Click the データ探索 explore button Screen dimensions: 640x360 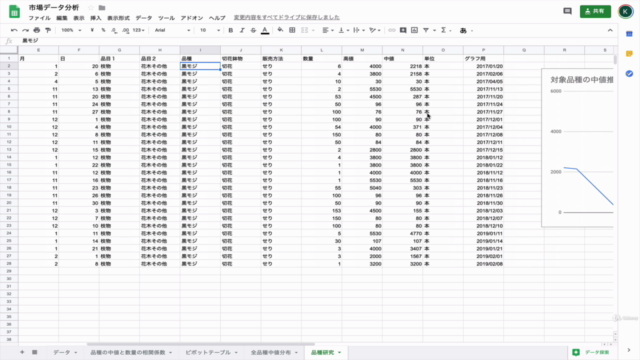(x=591, y=352)
